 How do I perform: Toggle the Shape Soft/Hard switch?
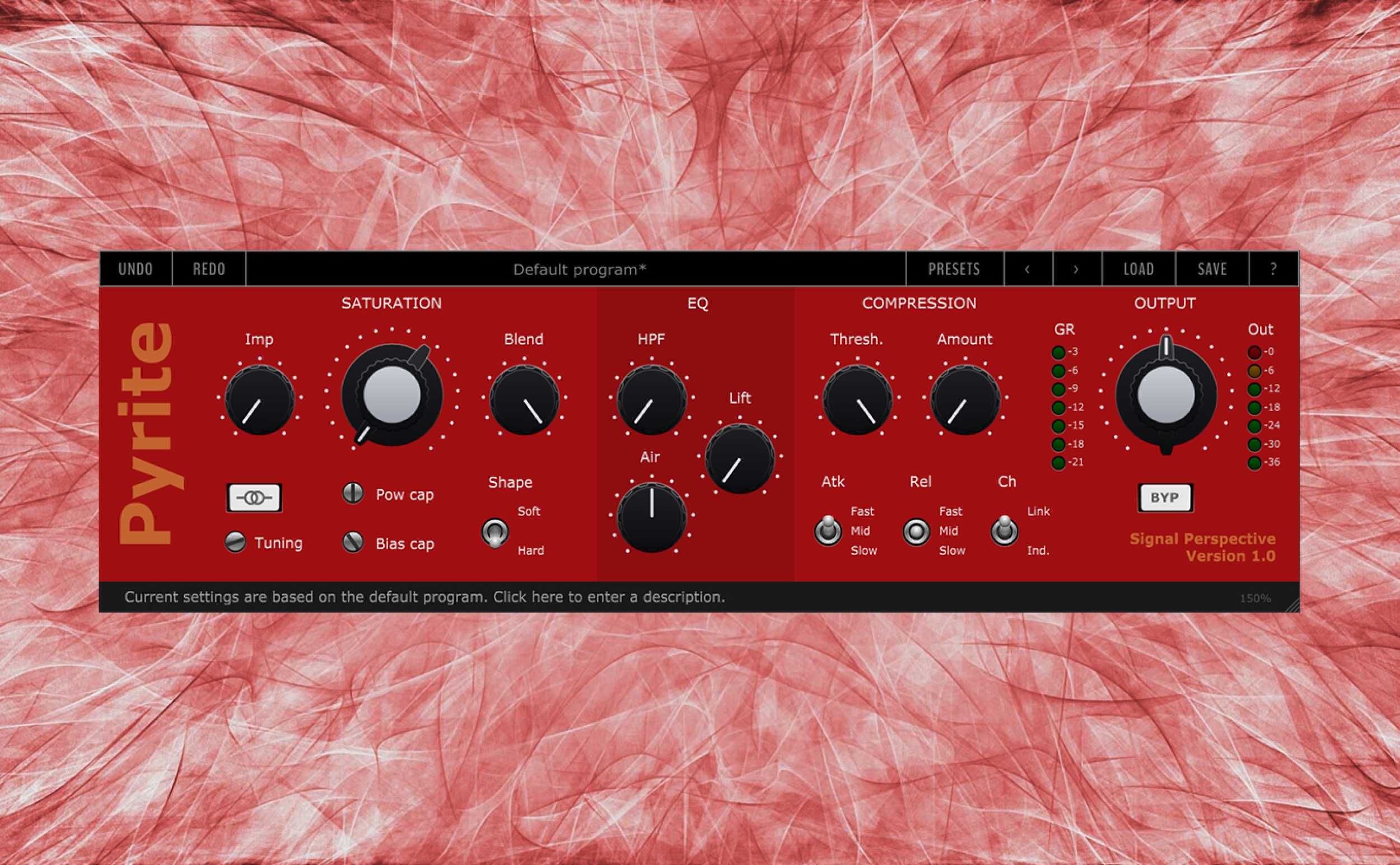494,532
